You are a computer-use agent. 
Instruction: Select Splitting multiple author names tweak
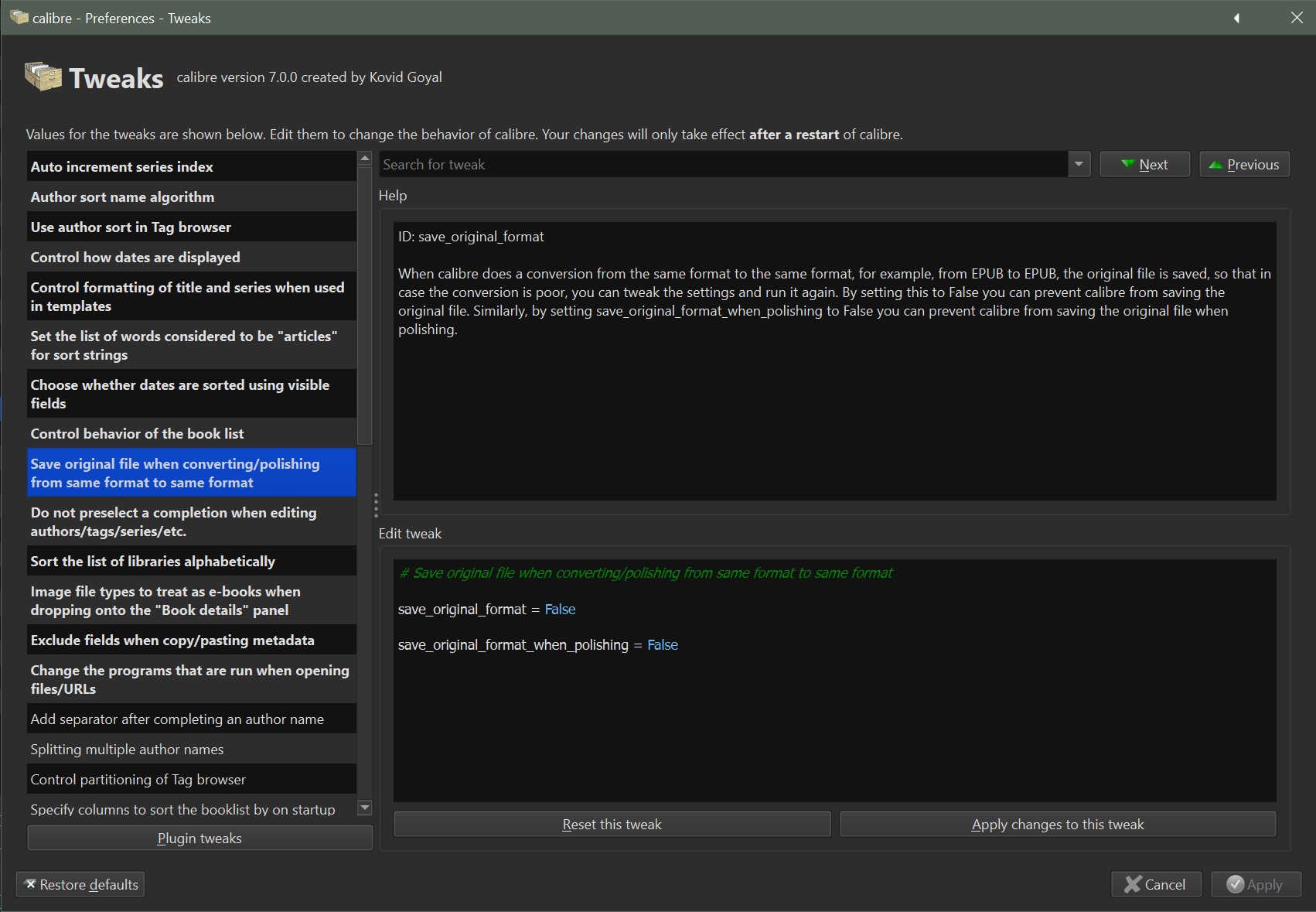pyautogui.click(x=192, y=749)
